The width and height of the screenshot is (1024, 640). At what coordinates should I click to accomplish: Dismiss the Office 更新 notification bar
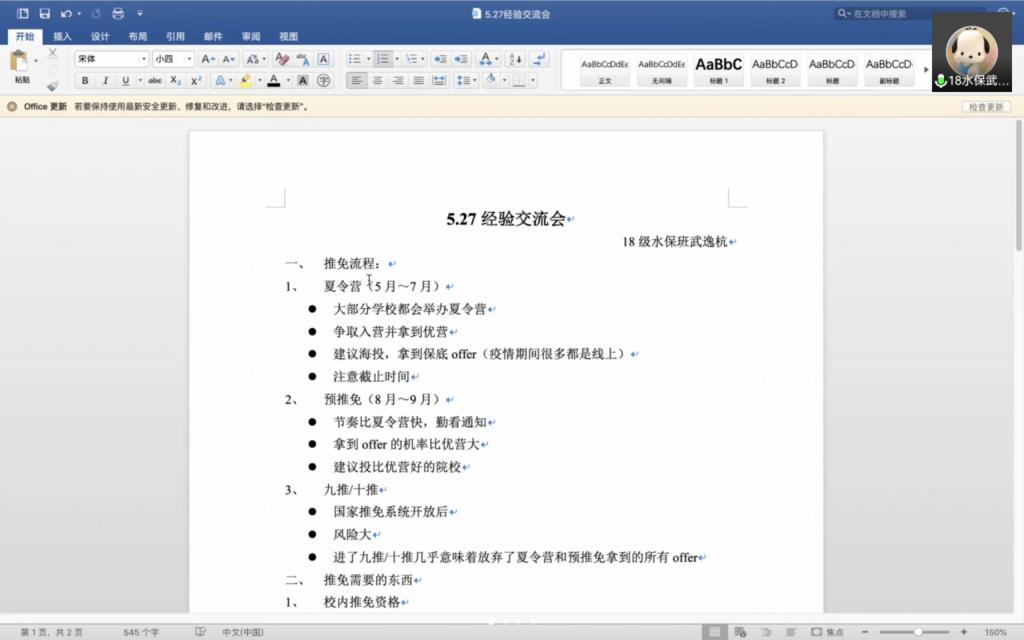12,106
